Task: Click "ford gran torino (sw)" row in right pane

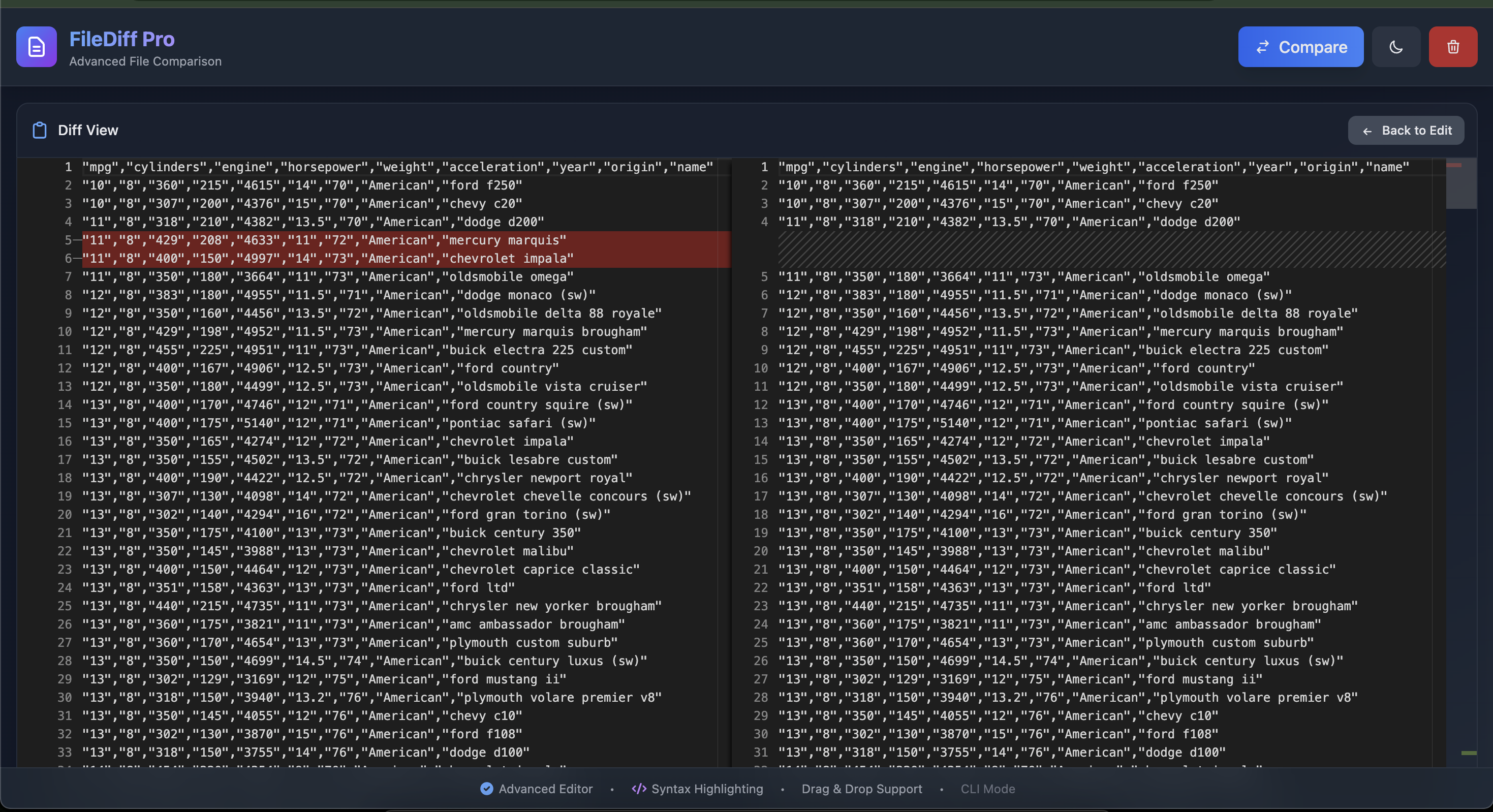Action: pos(1042,515)
